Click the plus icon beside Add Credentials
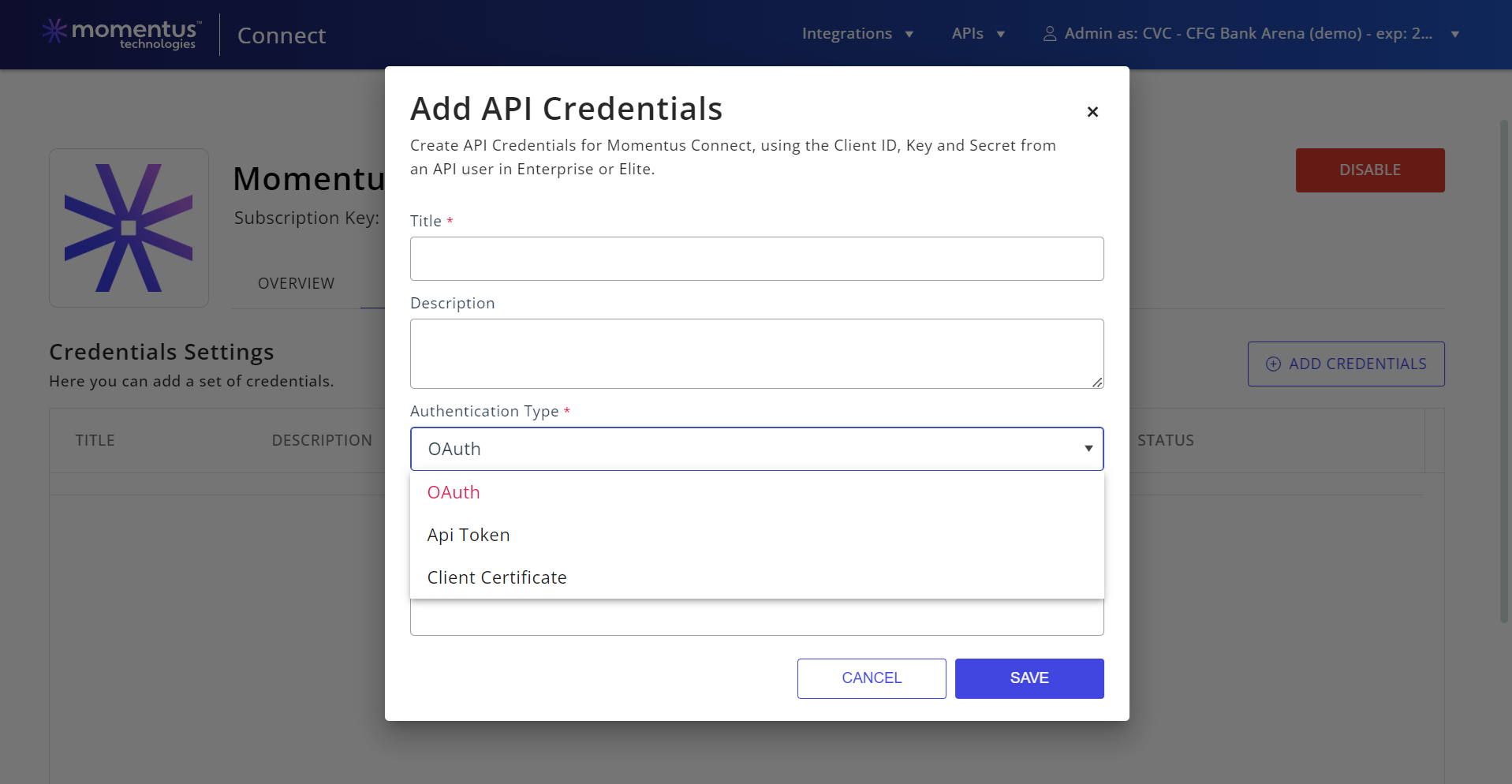This screenshot has width=1512, height=784. pos(1272,364)
